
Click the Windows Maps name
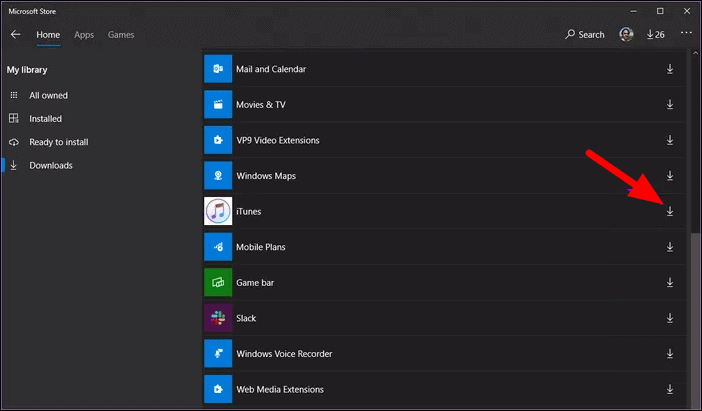coord(266,176)
